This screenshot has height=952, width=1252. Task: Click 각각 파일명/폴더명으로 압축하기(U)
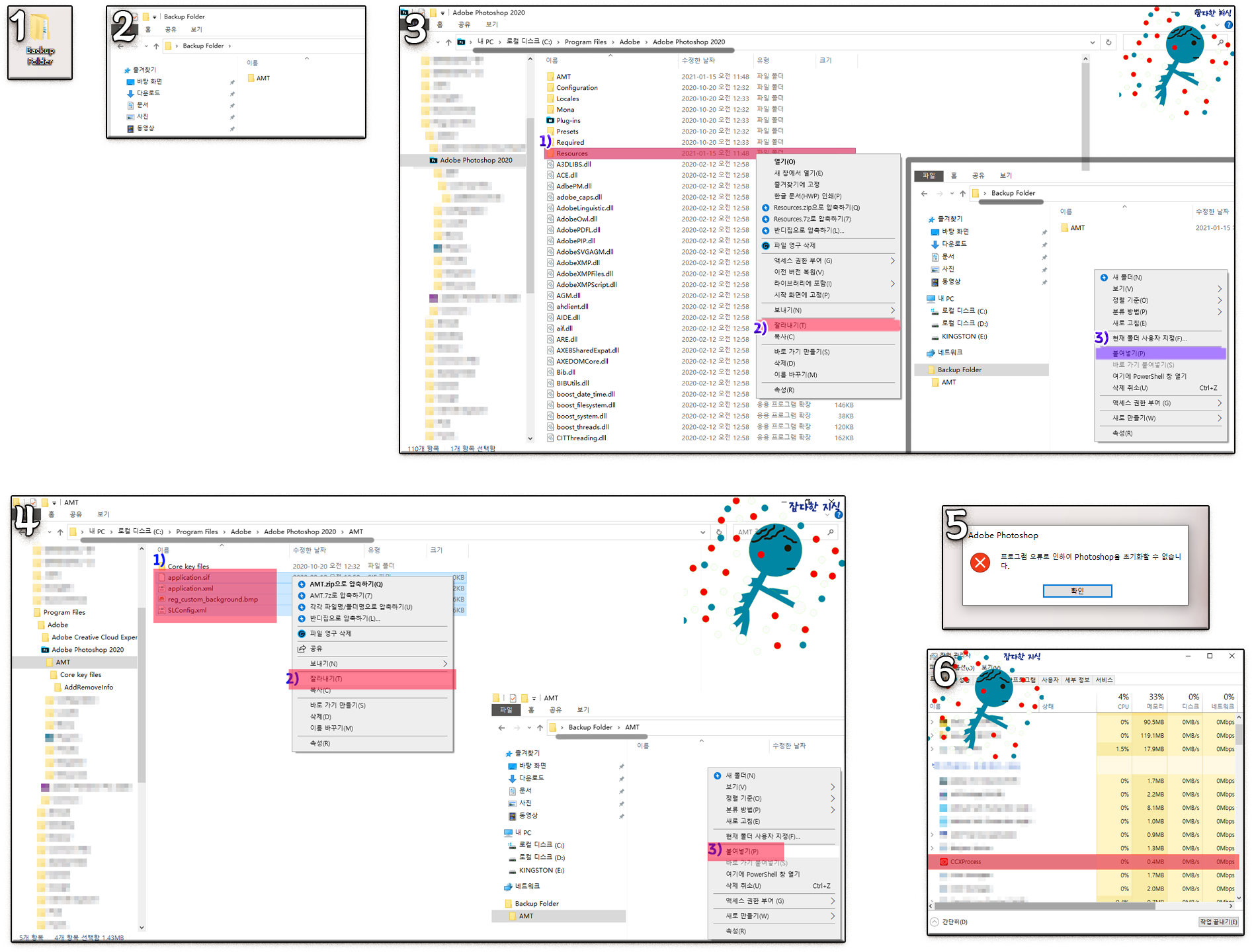pos(360,607)
